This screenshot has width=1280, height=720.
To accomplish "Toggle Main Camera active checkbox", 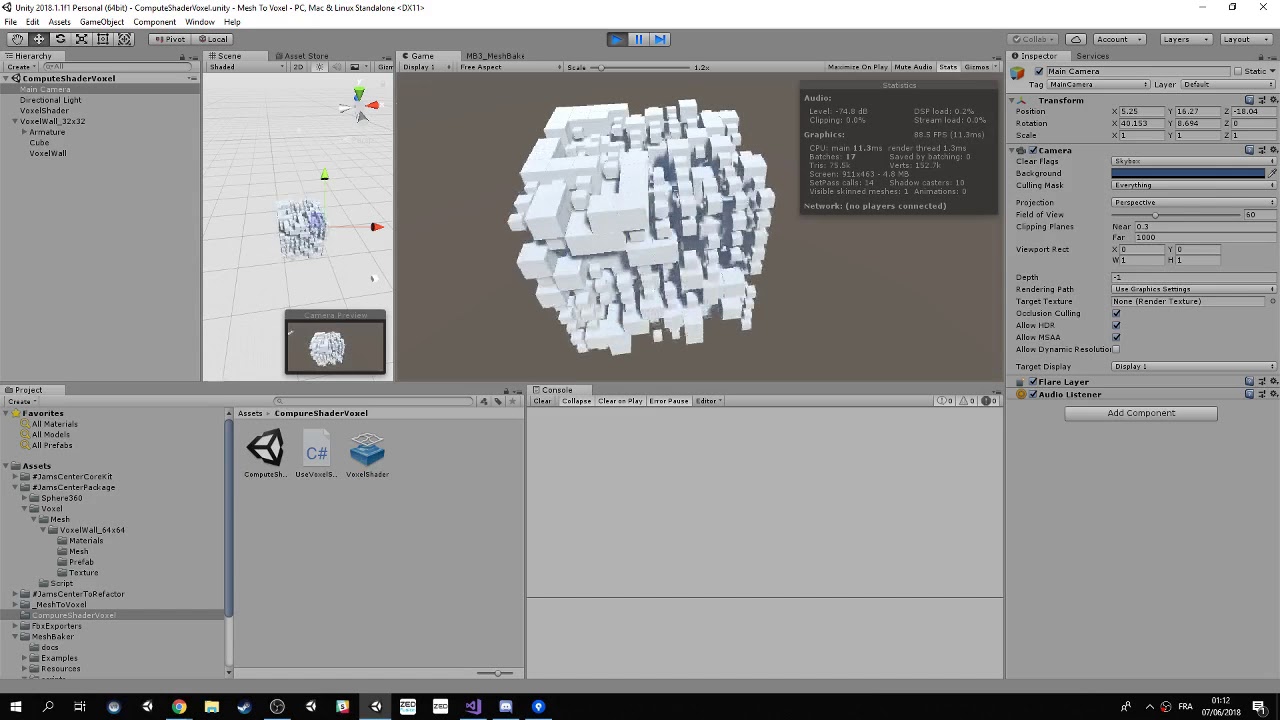I will click(1039, 72).
